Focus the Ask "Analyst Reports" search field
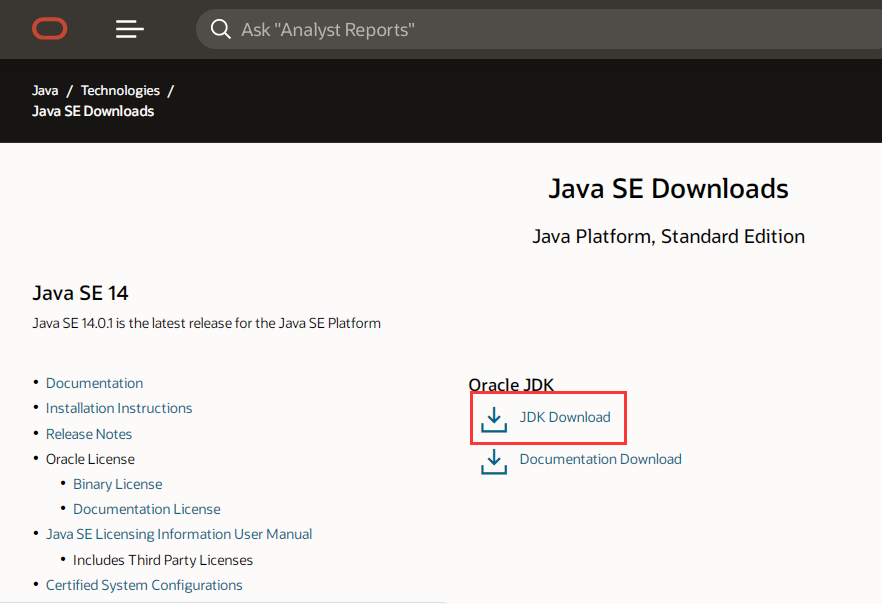The width and height of the screenshot is (882, 604). tap(539, 29)
